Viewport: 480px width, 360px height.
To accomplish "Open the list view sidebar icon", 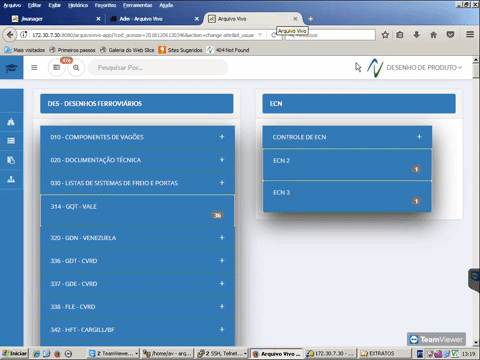I will pyautogui.click(x=11, y=141).
